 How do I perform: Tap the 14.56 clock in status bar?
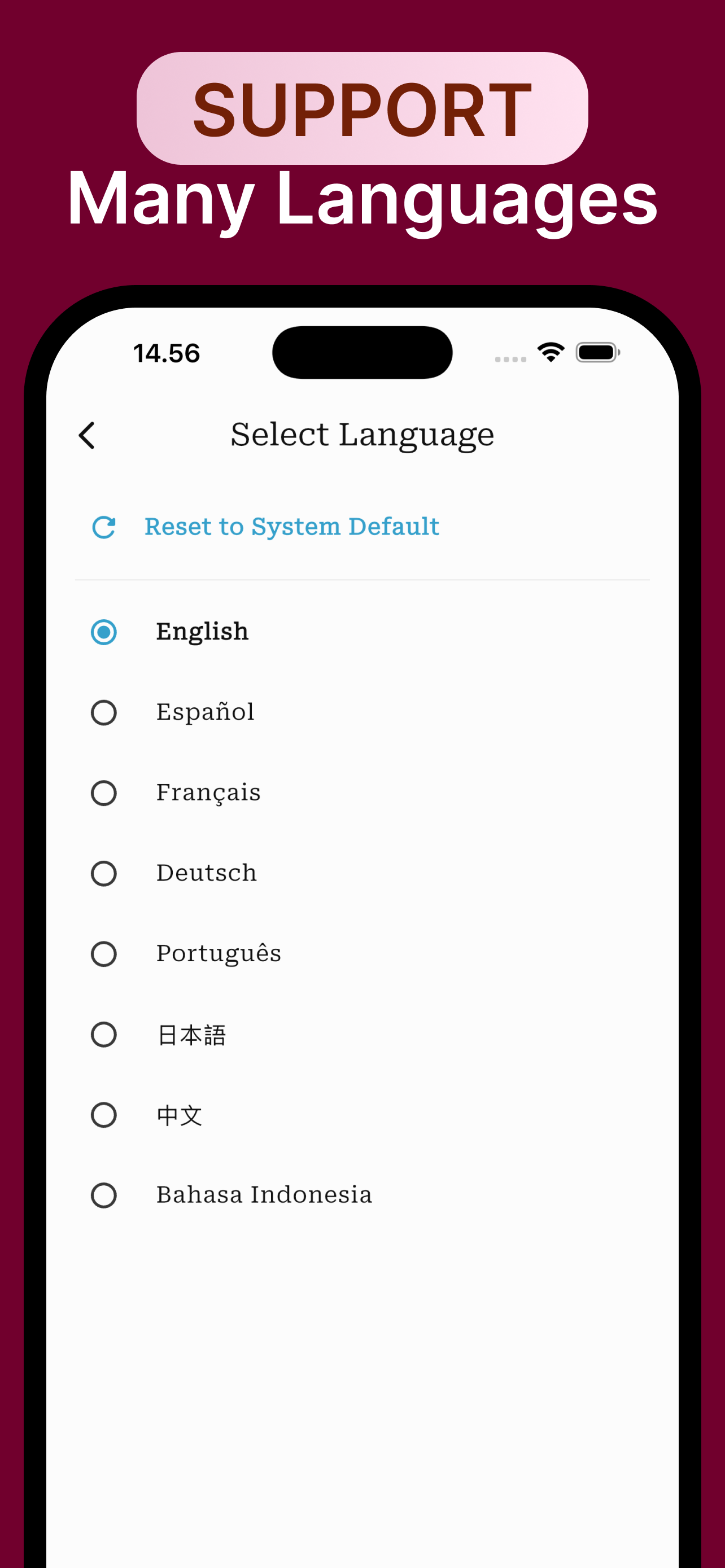(166, 354)
